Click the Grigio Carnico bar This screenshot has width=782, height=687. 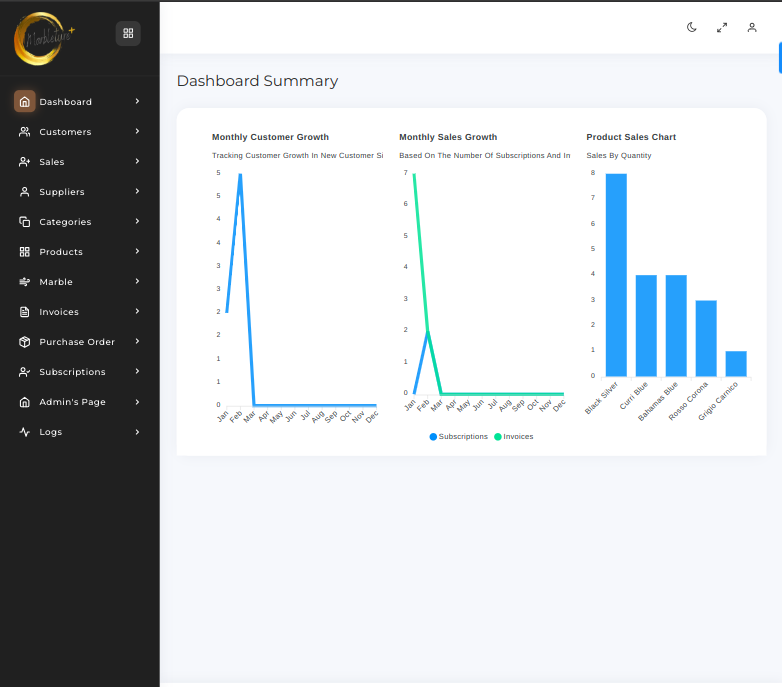pyautogui.click(x=736, y=363)
